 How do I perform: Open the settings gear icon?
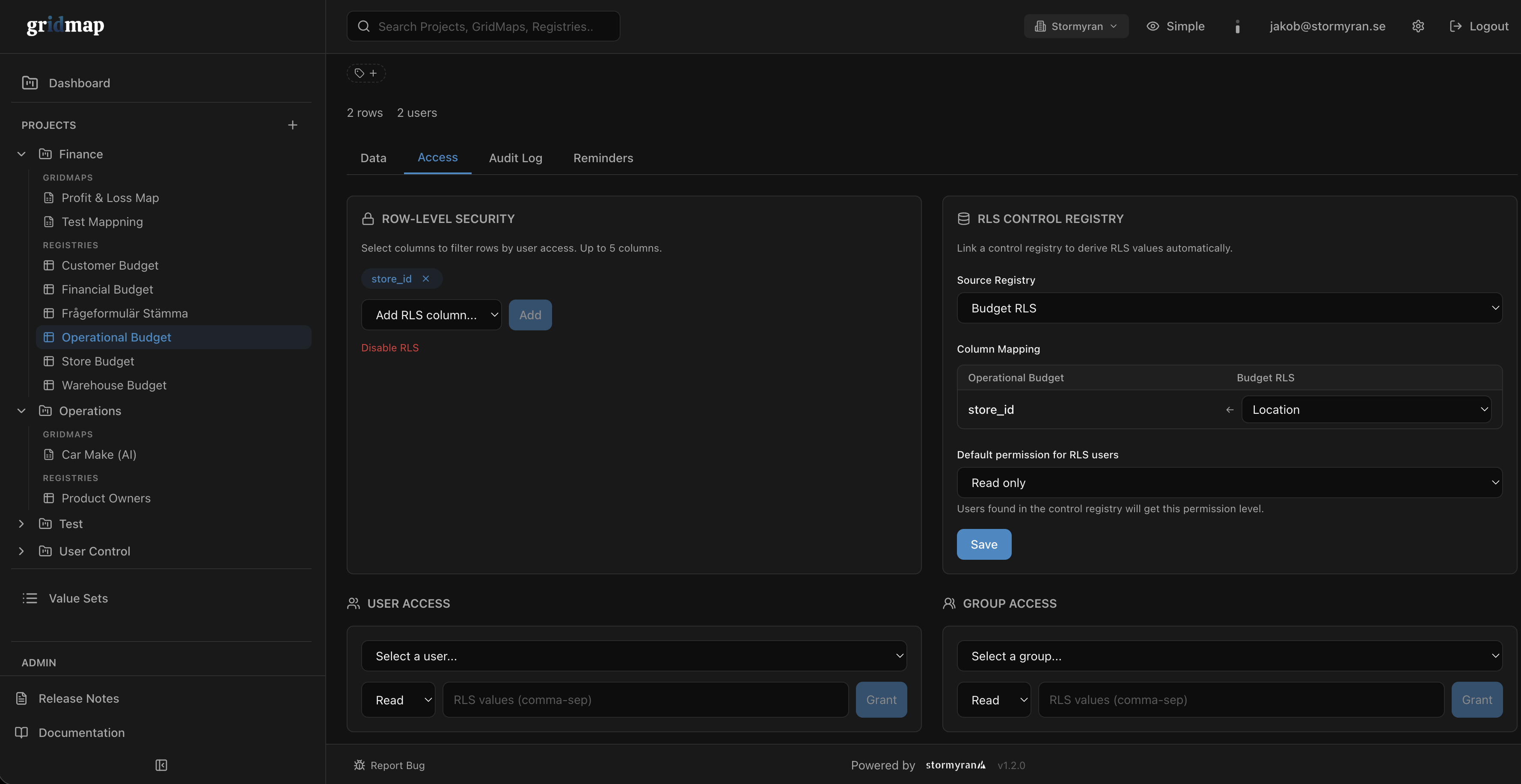click(1418, 26)
